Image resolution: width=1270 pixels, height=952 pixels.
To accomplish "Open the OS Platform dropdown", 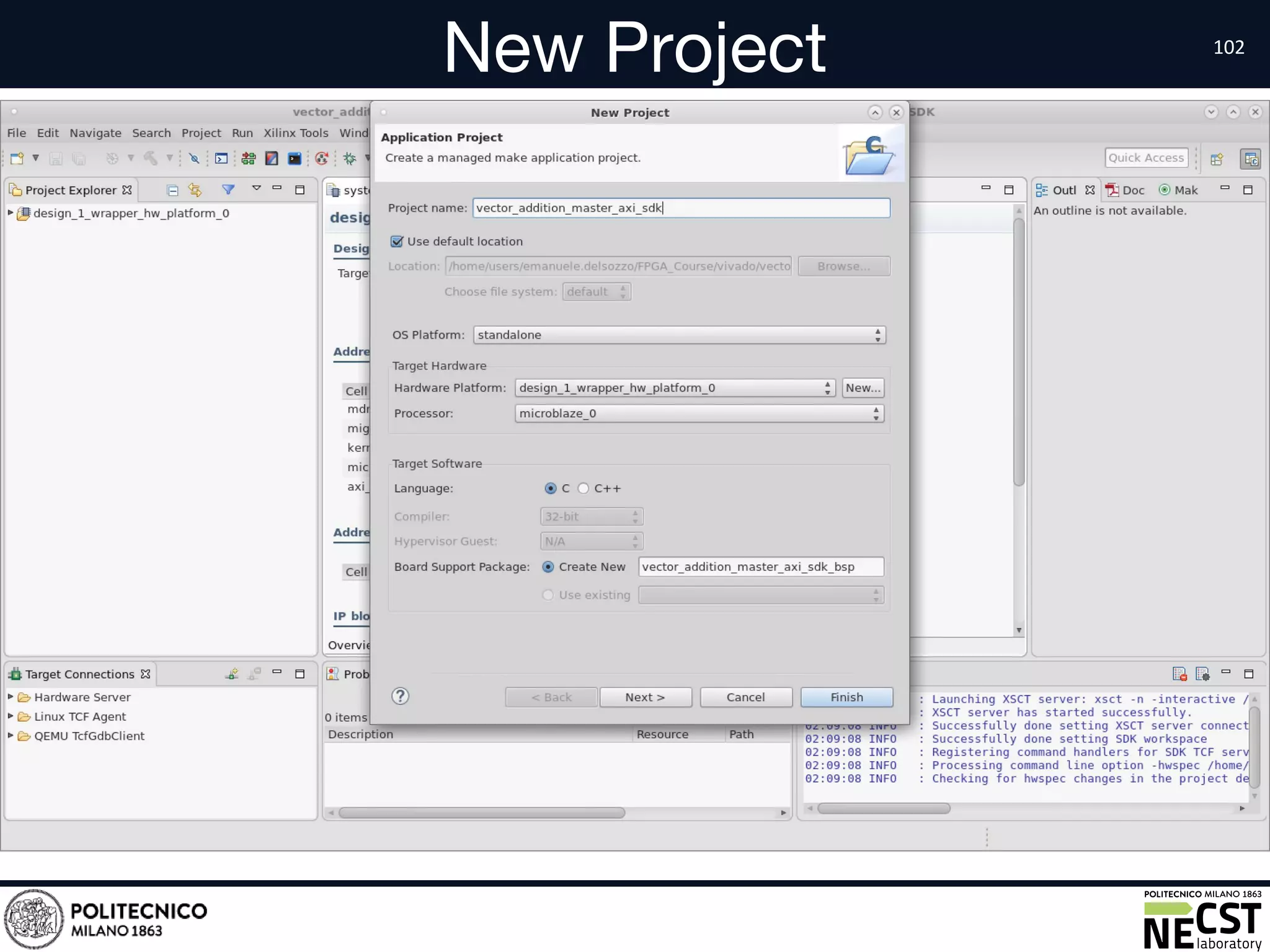I will 679,335.
